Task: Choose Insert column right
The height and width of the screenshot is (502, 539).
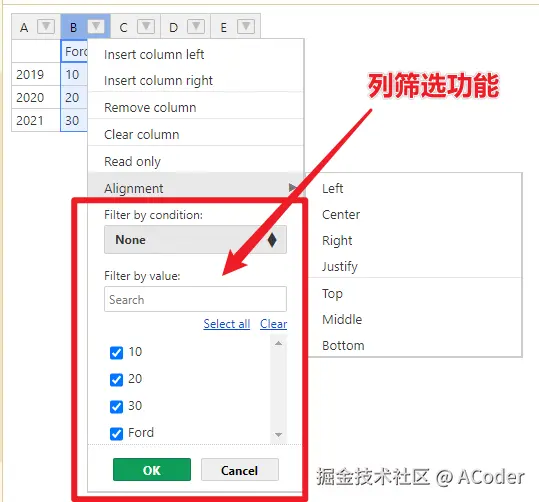Action: pyautogui.click(x=196, y=80)
